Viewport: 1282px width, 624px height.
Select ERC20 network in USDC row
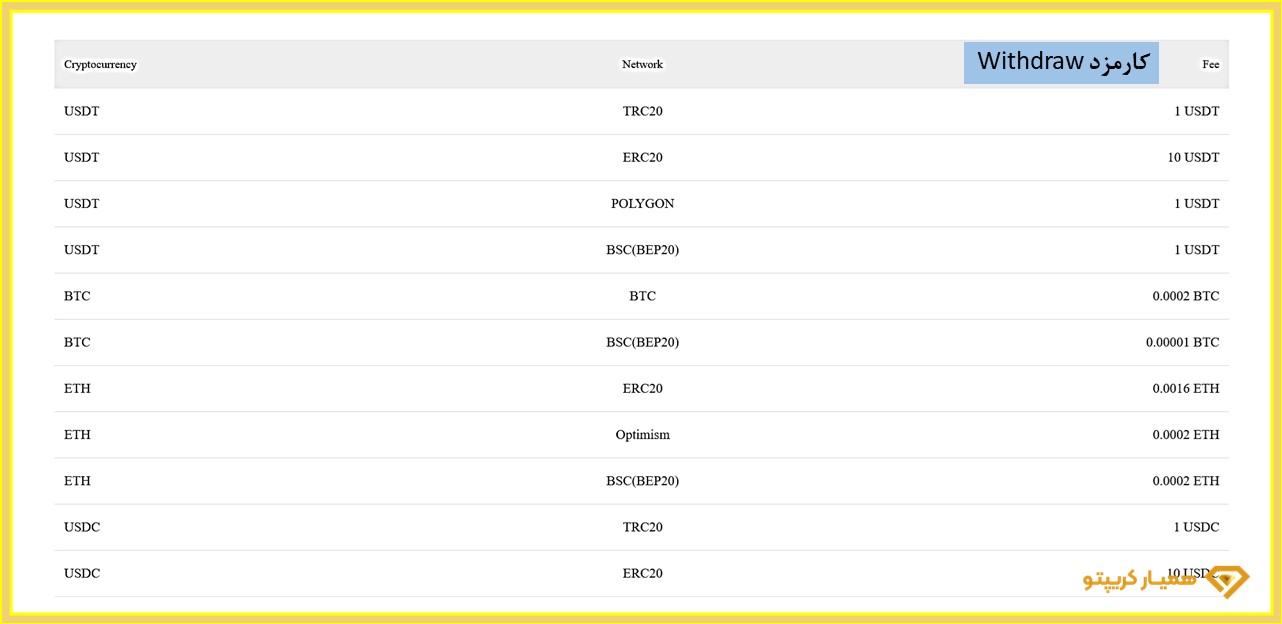(x=642, y=574)
